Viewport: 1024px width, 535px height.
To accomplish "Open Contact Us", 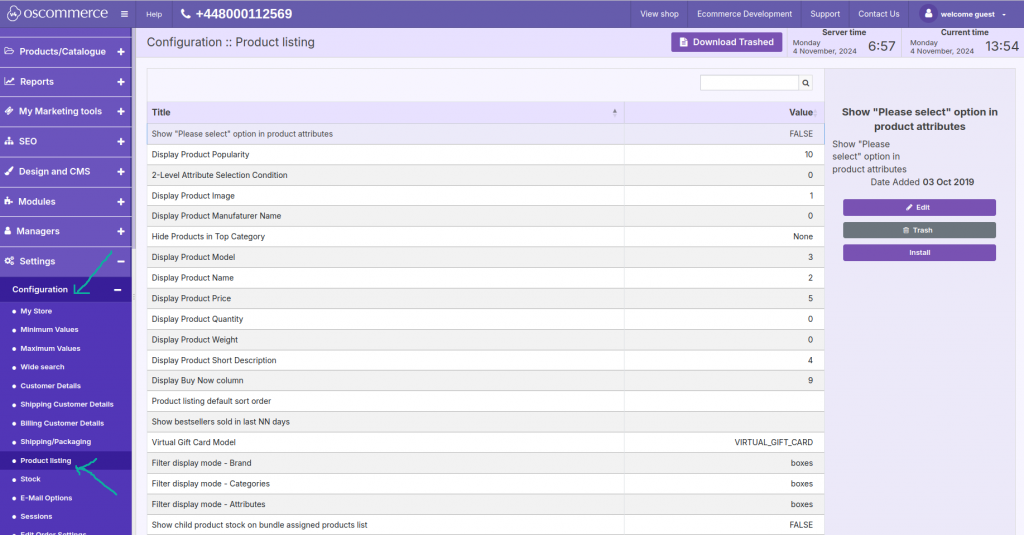I will coord(878,14).
